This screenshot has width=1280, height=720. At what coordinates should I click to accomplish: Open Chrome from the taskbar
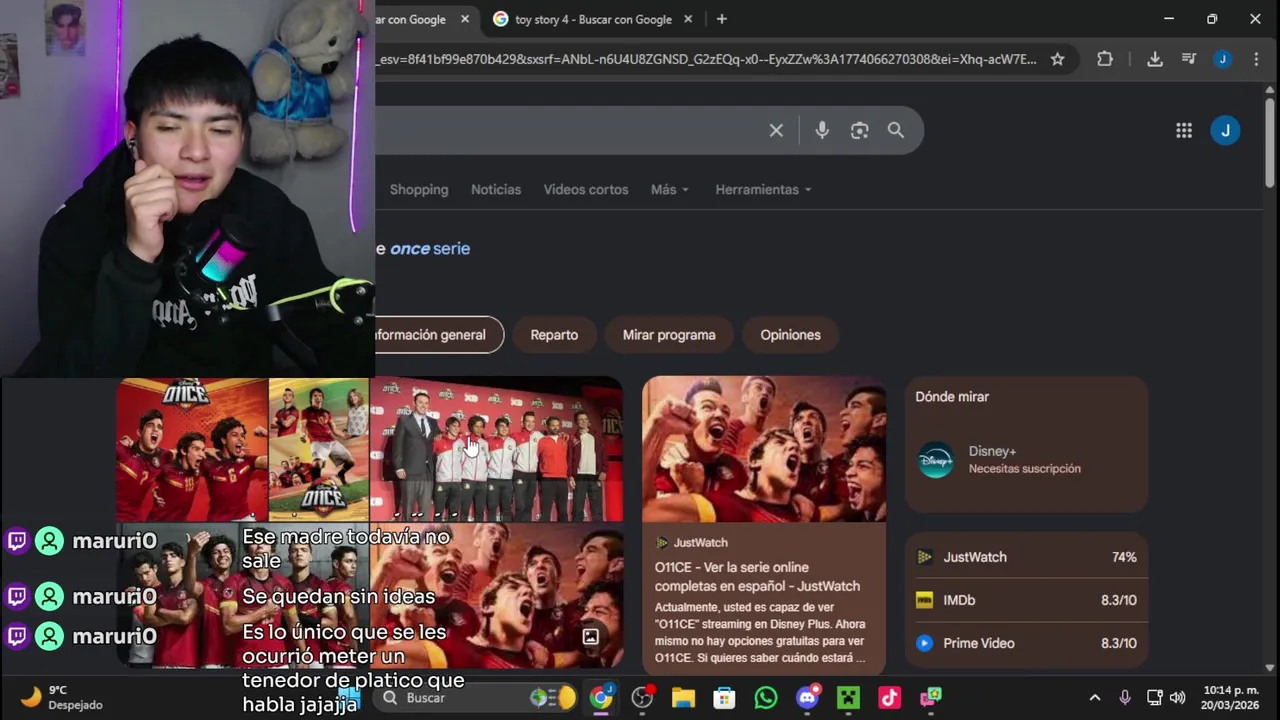[x=601, y=698]
